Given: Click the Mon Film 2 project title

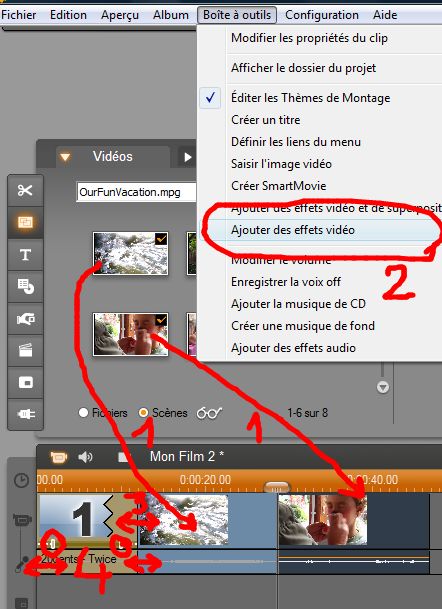Looking at the screenshot, I should pyautogui.click(x=187, y=456).
